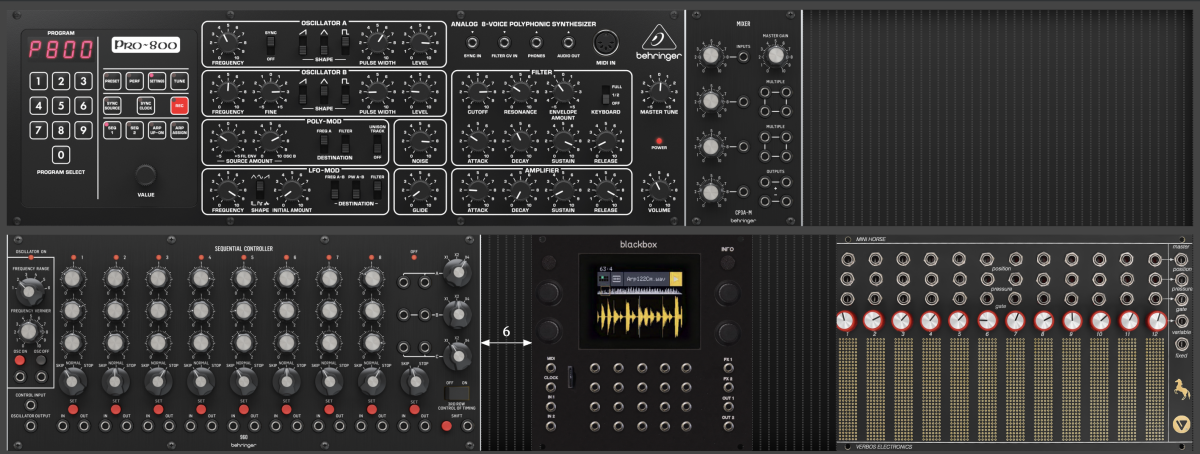The height and width of the screenshot is (454, 1200).
Task: Click the LFO SHAPE selector switch
Action: click(x=259, y=189)
